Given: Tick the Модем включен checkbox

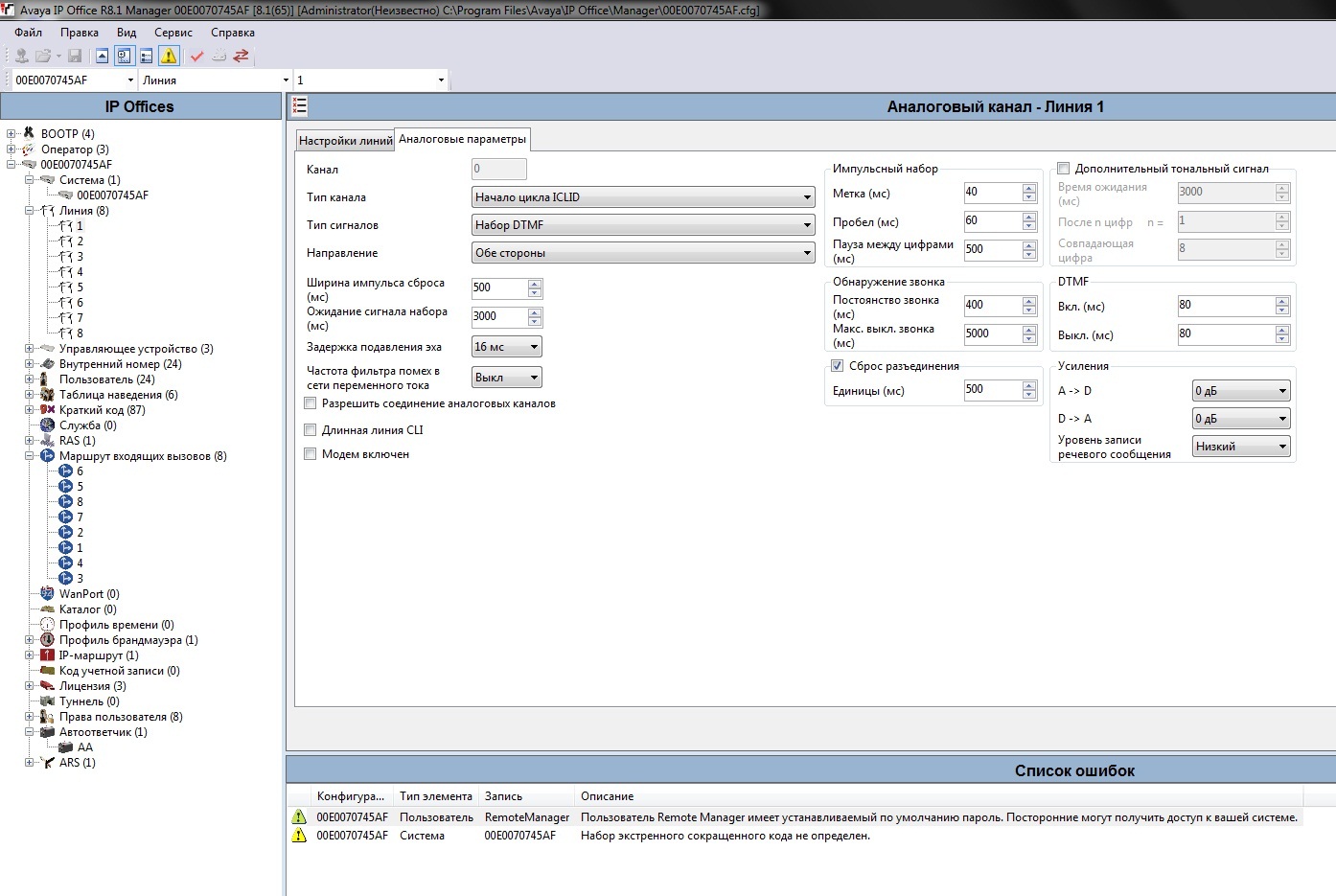Looking at the screenshot, I should tap(311, 454).
